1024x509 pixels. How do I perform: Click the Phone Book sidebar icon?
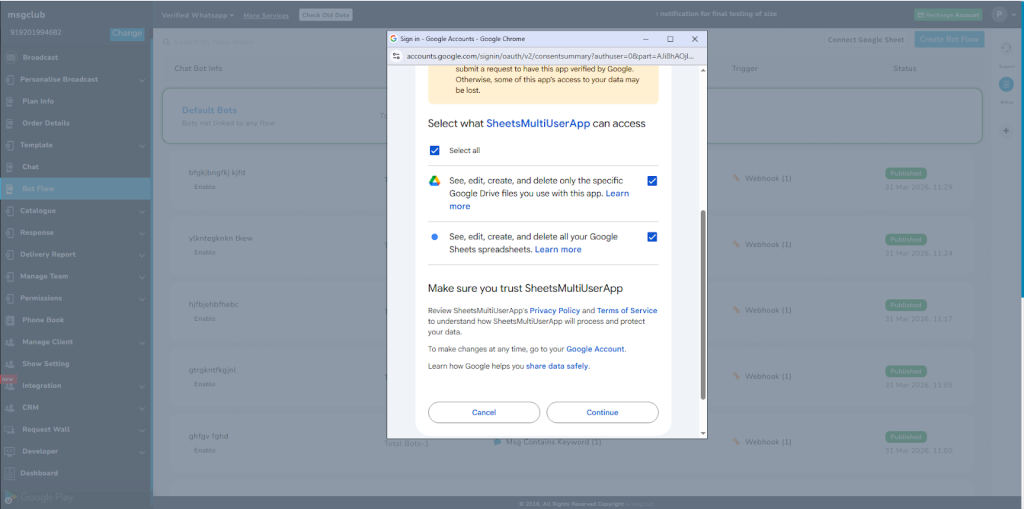10,320
